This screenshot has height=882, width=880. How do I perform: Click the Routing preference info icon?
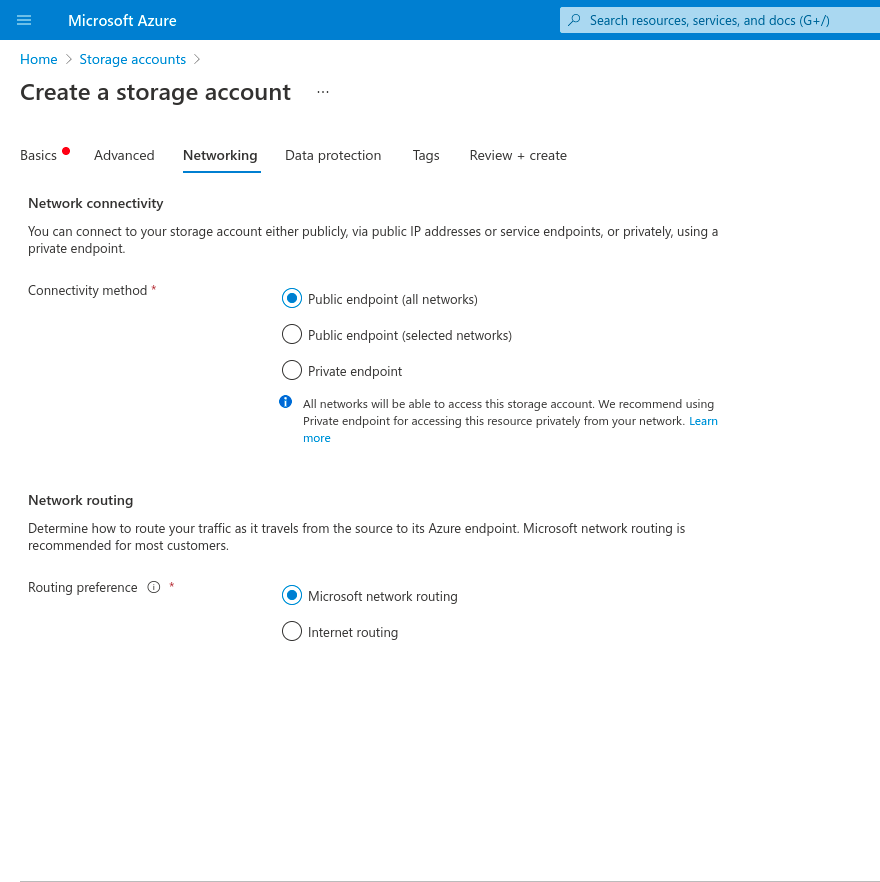tap(154, 588)
